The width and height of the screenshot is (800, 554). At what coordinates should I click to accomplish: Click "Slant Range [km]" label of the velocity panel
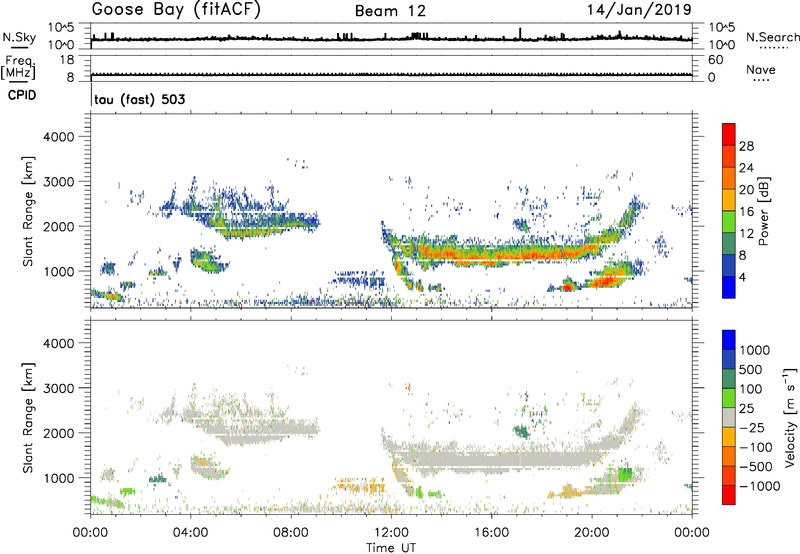pos(28,417)
